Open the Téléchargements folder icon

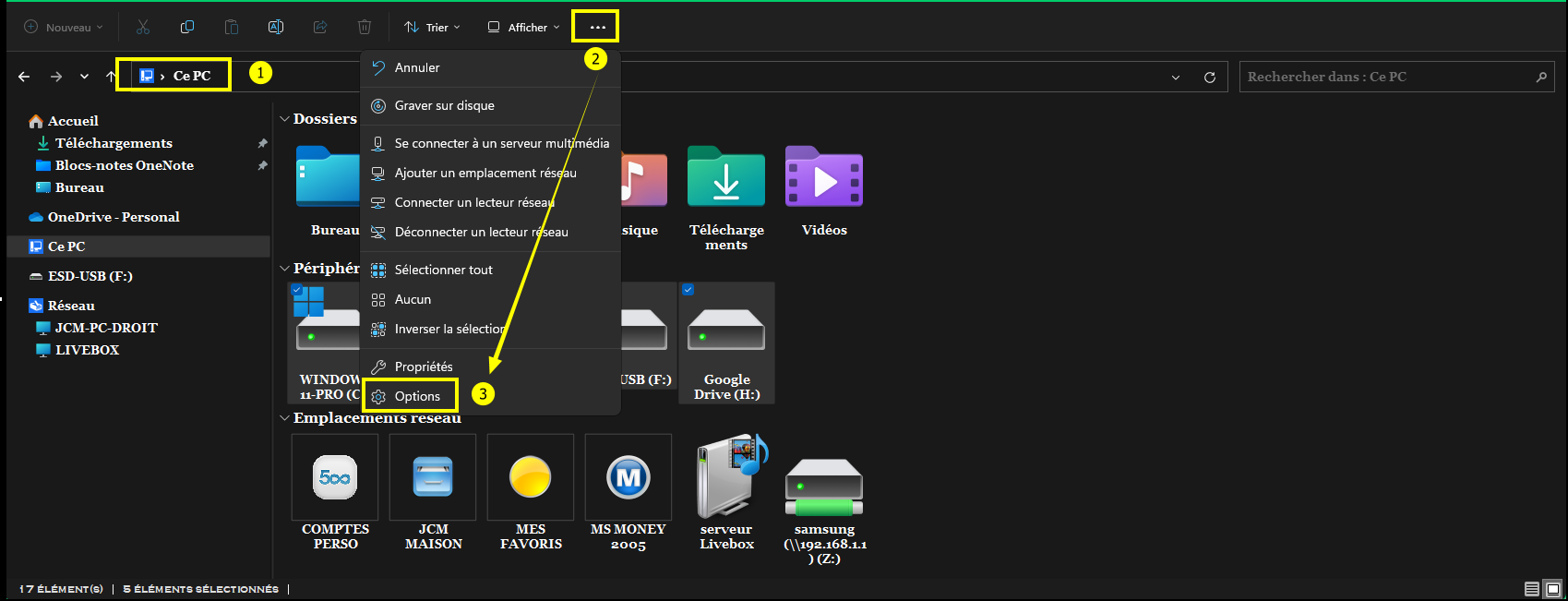[x=726, y=175]
